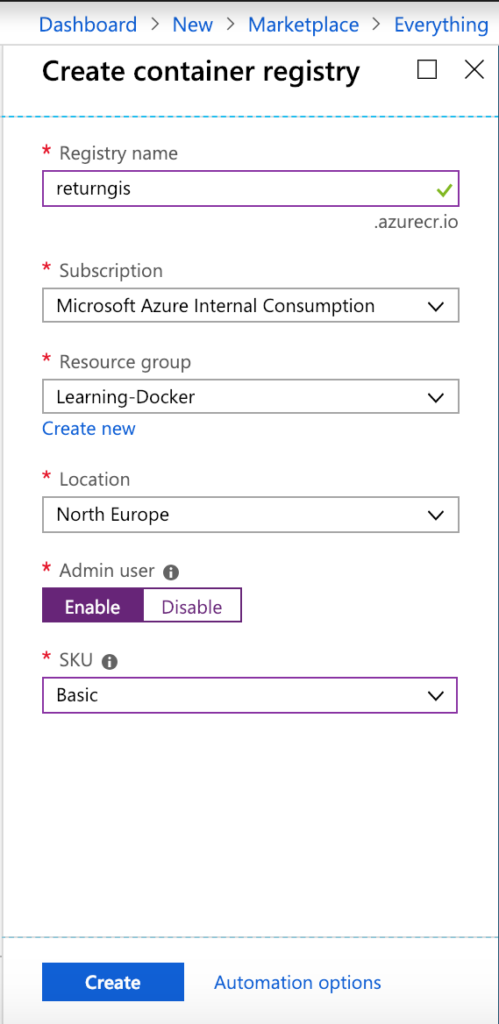The width and height of the screenshot is (499, 1024).
Task: Click the SKU info icon
Action: (x=110, y=662)
